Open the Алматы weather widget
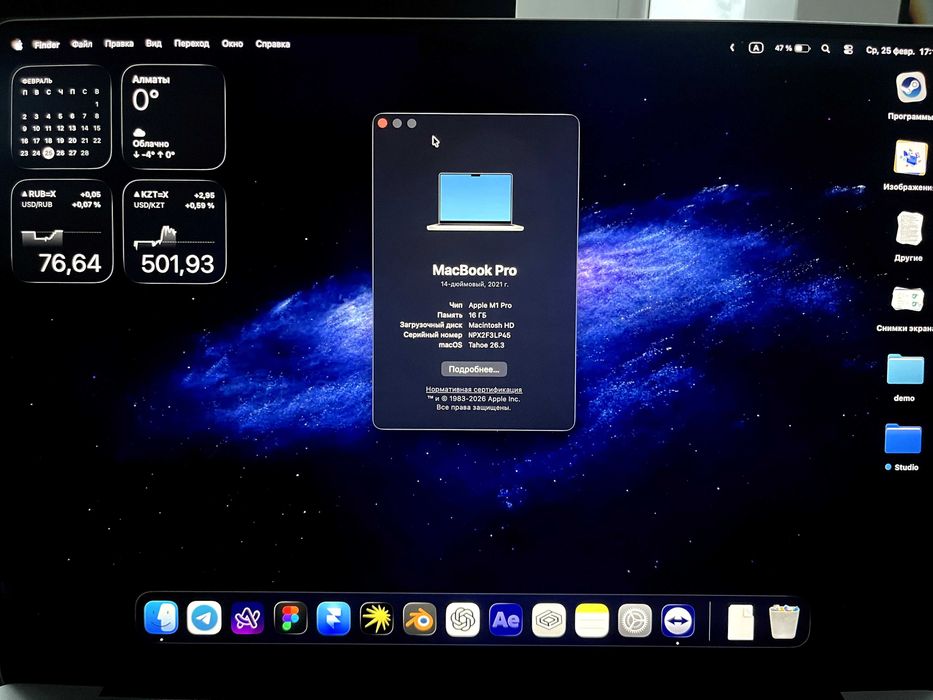Screen dimensions: 933x700 (x=173, y=117)
